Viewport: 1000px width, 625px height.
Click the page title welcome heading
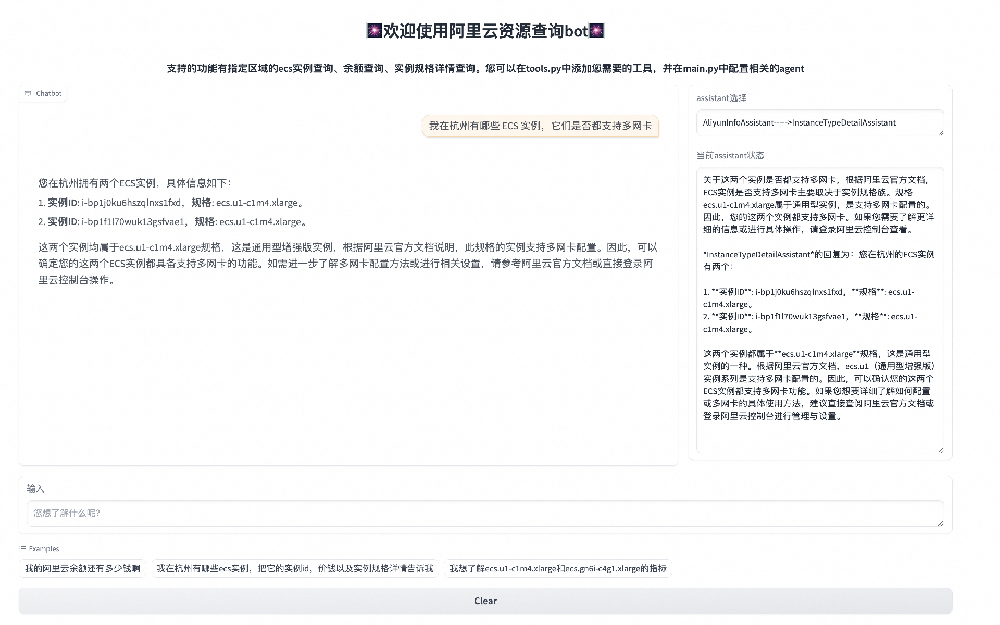tap(485, 31)
